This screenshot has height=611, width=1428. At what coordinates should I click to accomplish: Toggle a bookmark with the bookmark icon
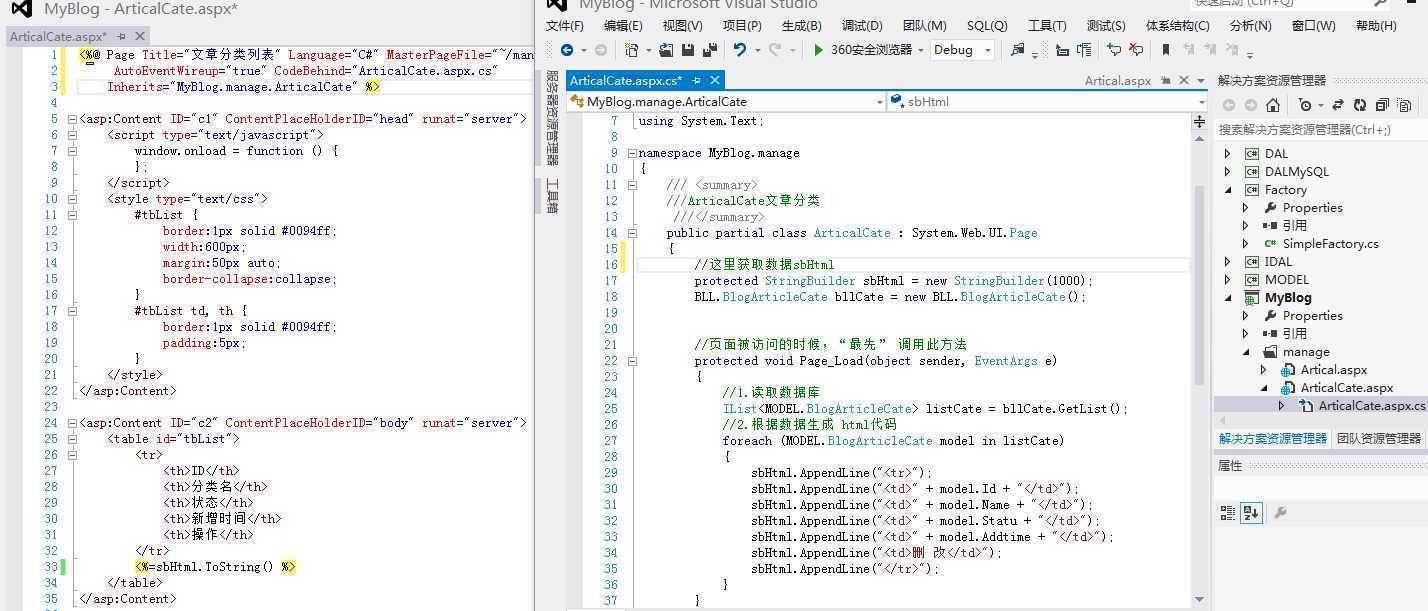pyautogui.click(x=1166, y=50)
